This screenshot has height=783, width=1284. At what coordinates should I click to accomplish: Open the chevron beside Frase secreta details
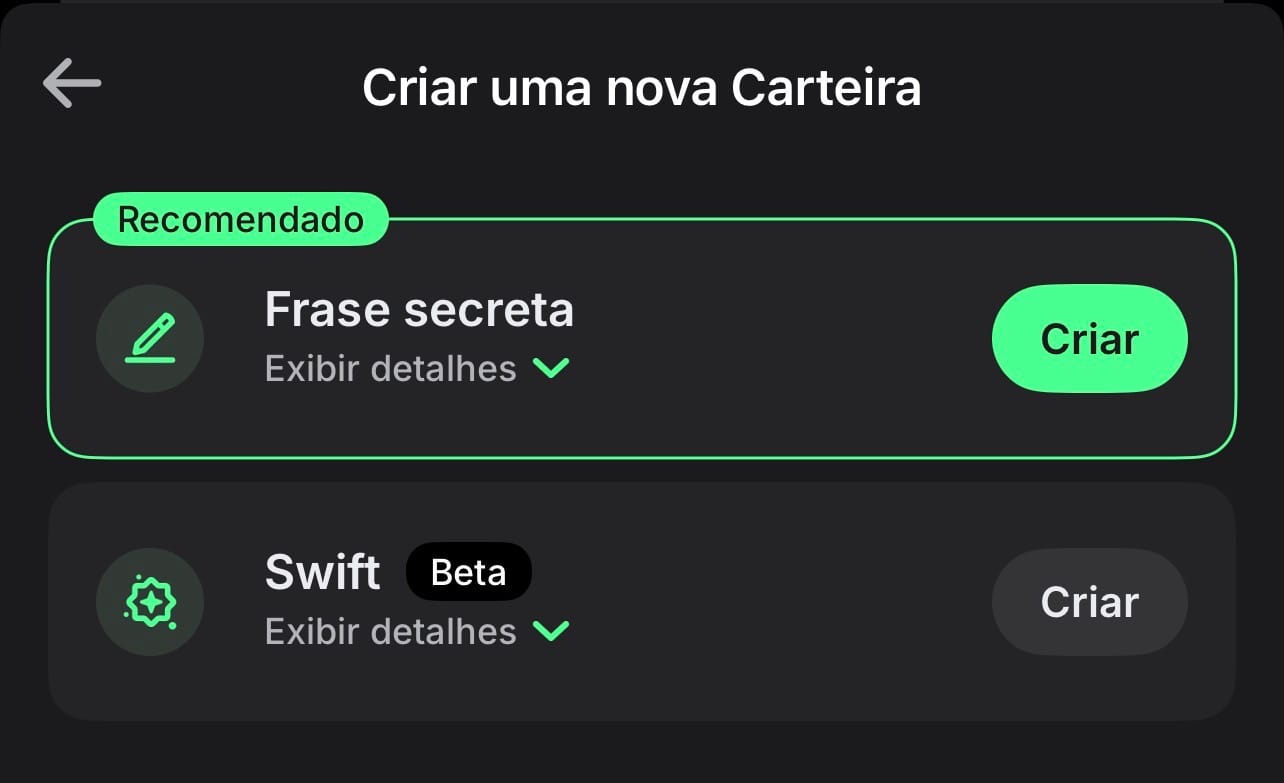coord(551,368)
